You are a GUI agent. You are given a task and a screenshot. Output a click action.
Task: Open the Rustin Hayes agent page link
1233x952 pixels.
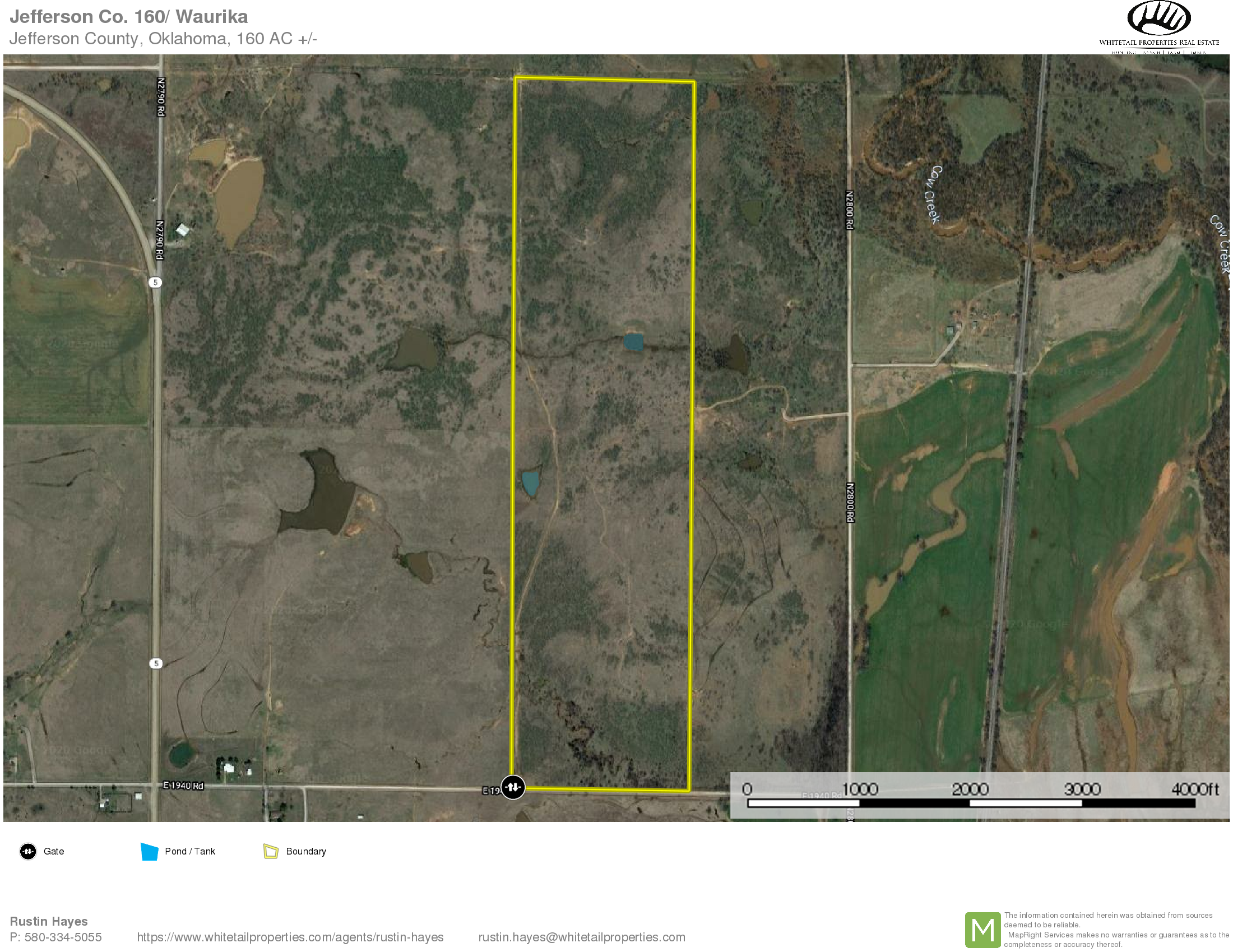tap(290, 937)
